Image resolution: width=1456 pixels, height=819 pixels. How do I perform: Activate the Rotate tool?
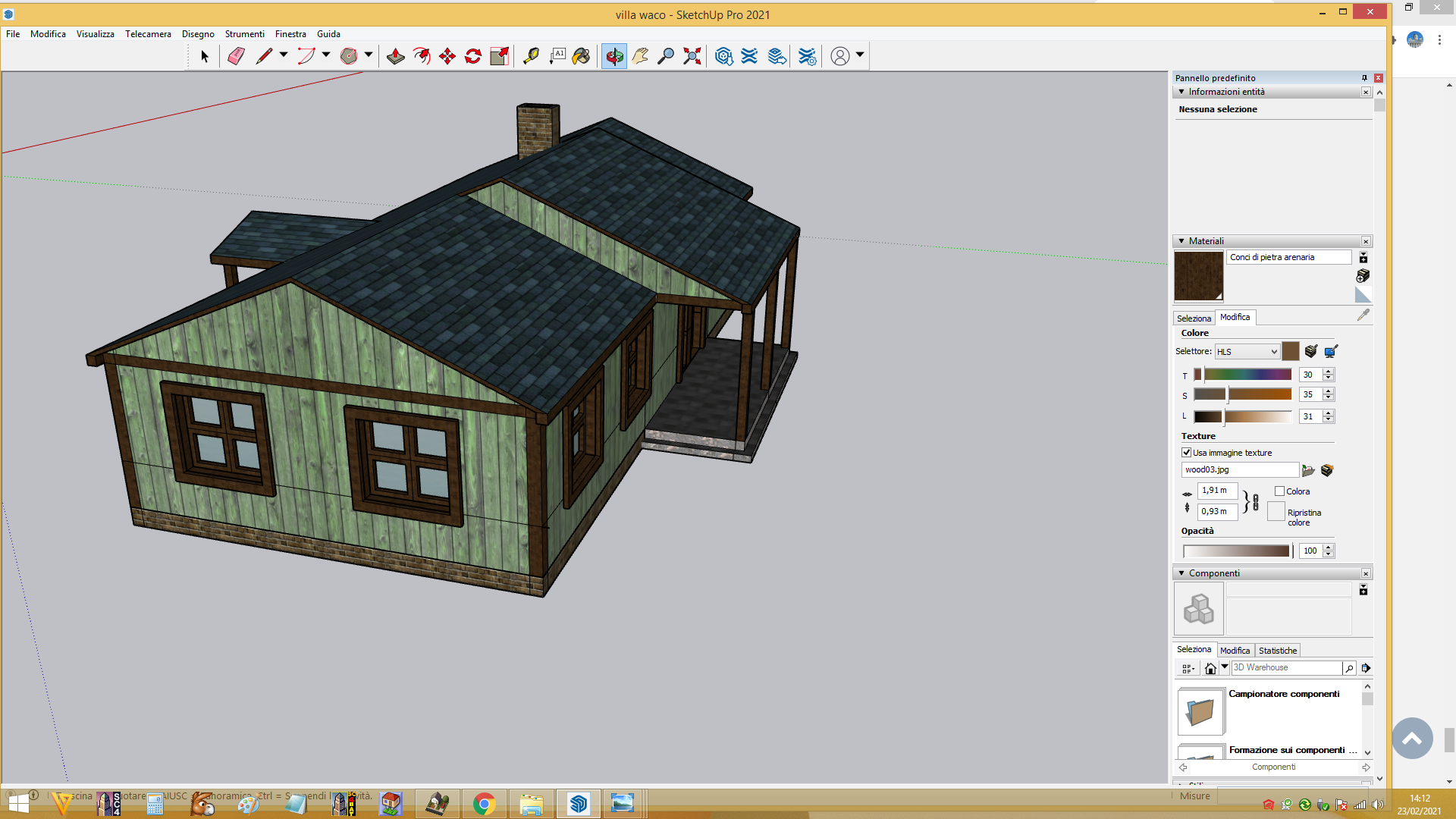coord(473,56)
